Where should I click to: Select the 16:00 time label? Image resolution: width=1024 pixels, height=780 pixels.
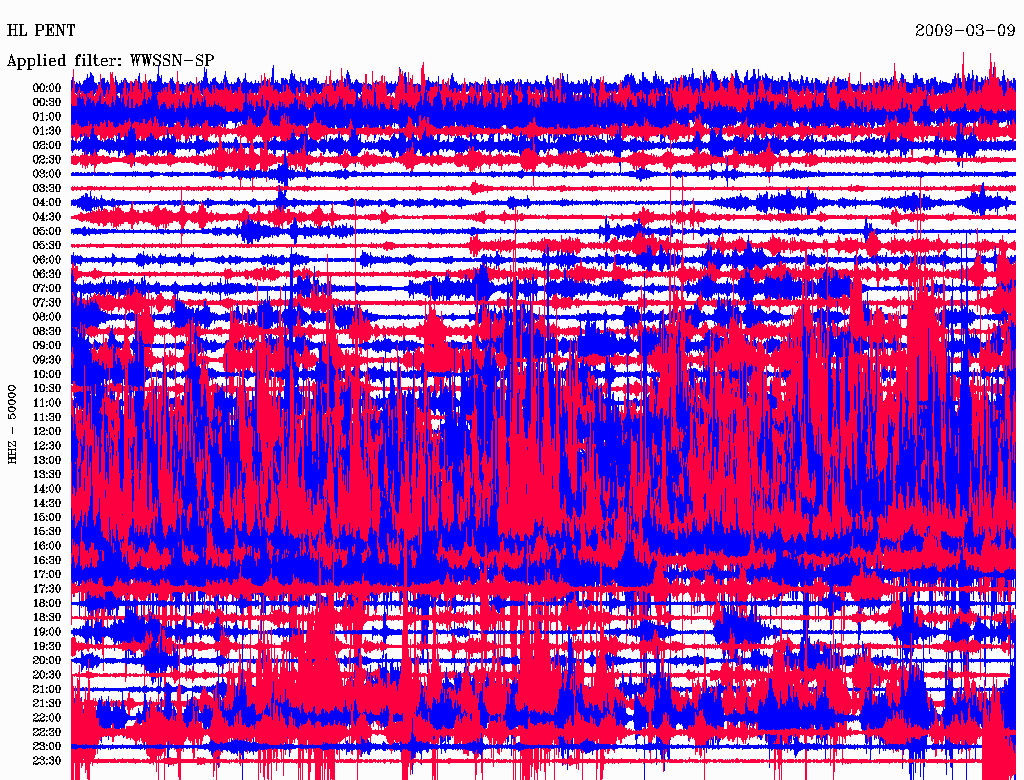pyautogui.click(x=47, y=546)
